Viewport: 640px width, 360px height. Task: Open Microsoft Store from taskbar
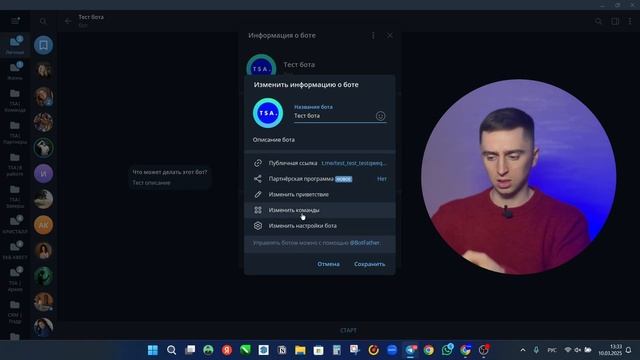pyautogui.click(x=319, y=350)
